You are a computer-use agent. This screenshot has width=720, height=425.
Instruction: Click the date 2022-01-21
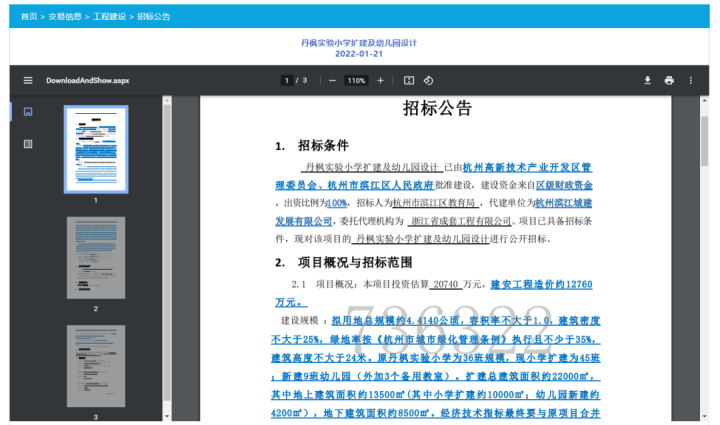click(x=359, y=54)
